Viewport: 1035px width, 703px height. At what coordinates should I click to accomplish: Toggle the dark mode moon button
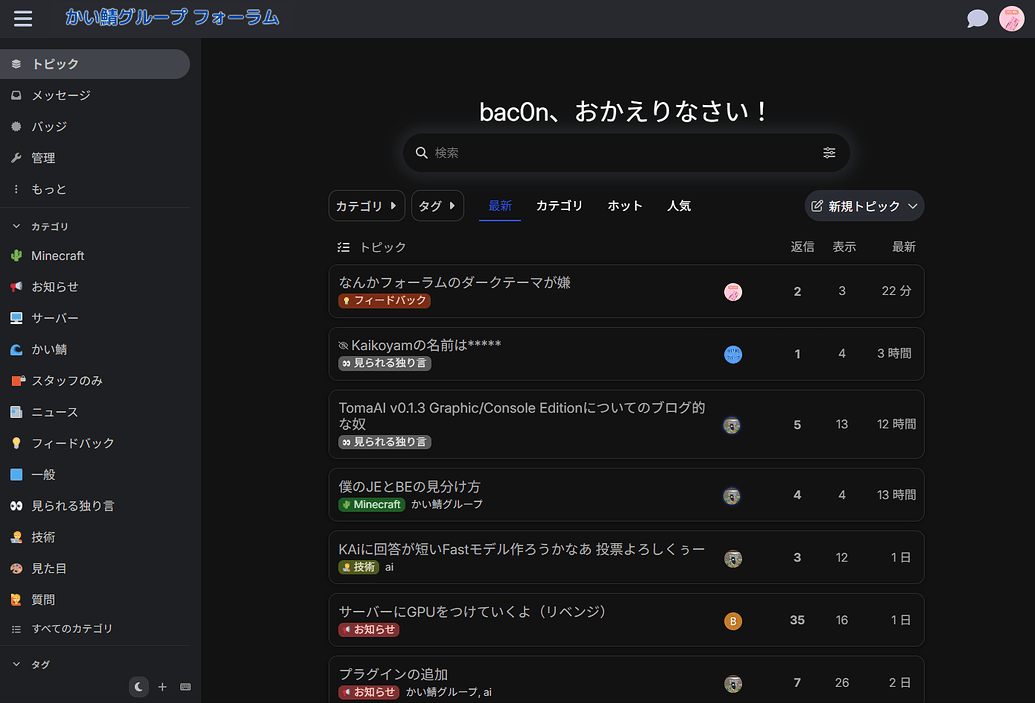[x=139, y=687]
